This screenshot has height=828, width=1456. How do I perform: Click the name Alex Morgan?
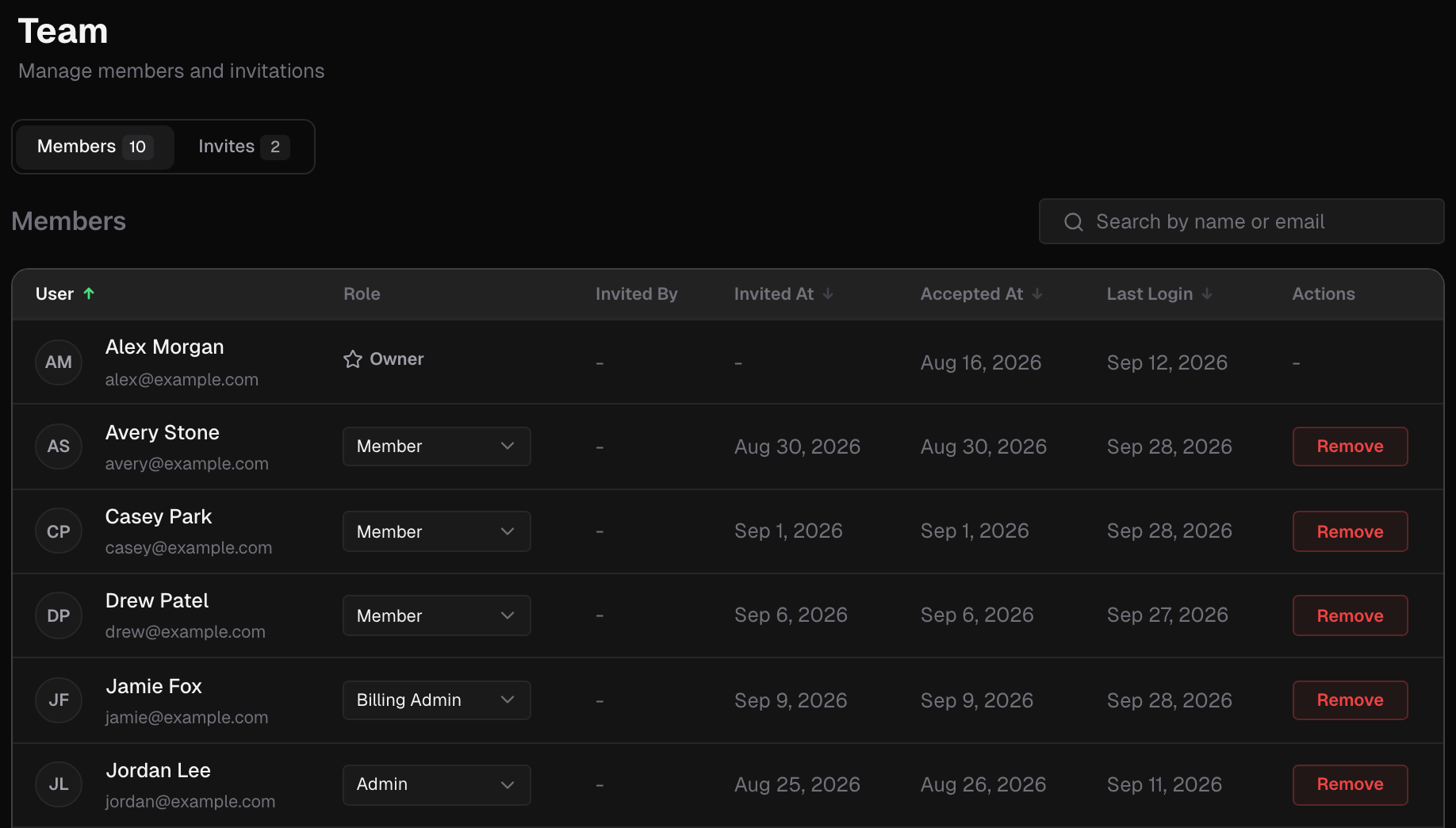165,347
